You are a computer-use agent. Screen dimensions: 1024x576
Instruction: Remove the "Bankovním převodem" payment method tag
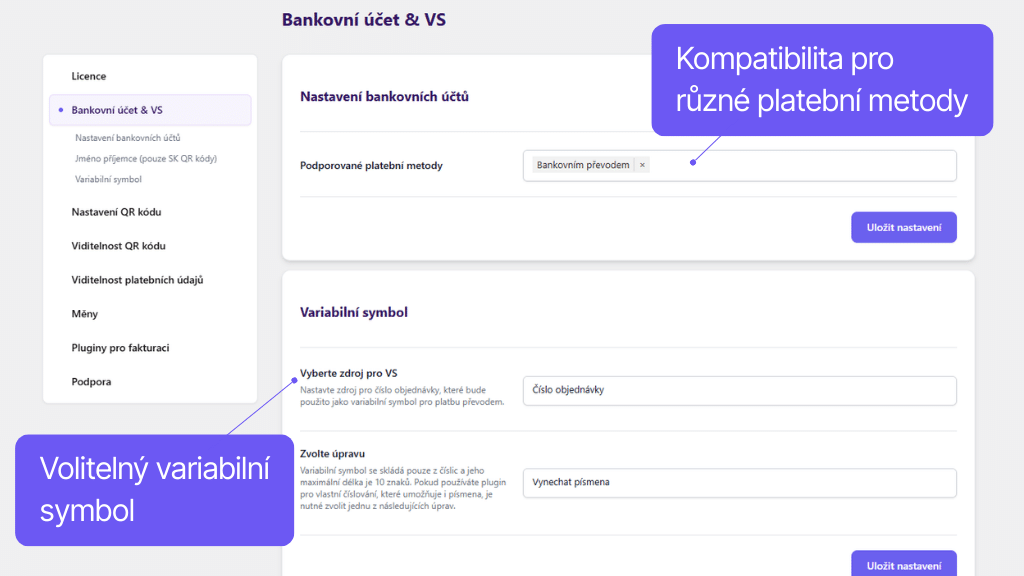tap(641, 165)
